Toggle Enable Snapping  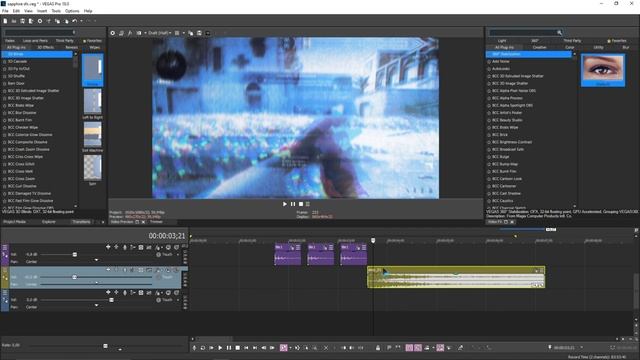click(409, 348)
